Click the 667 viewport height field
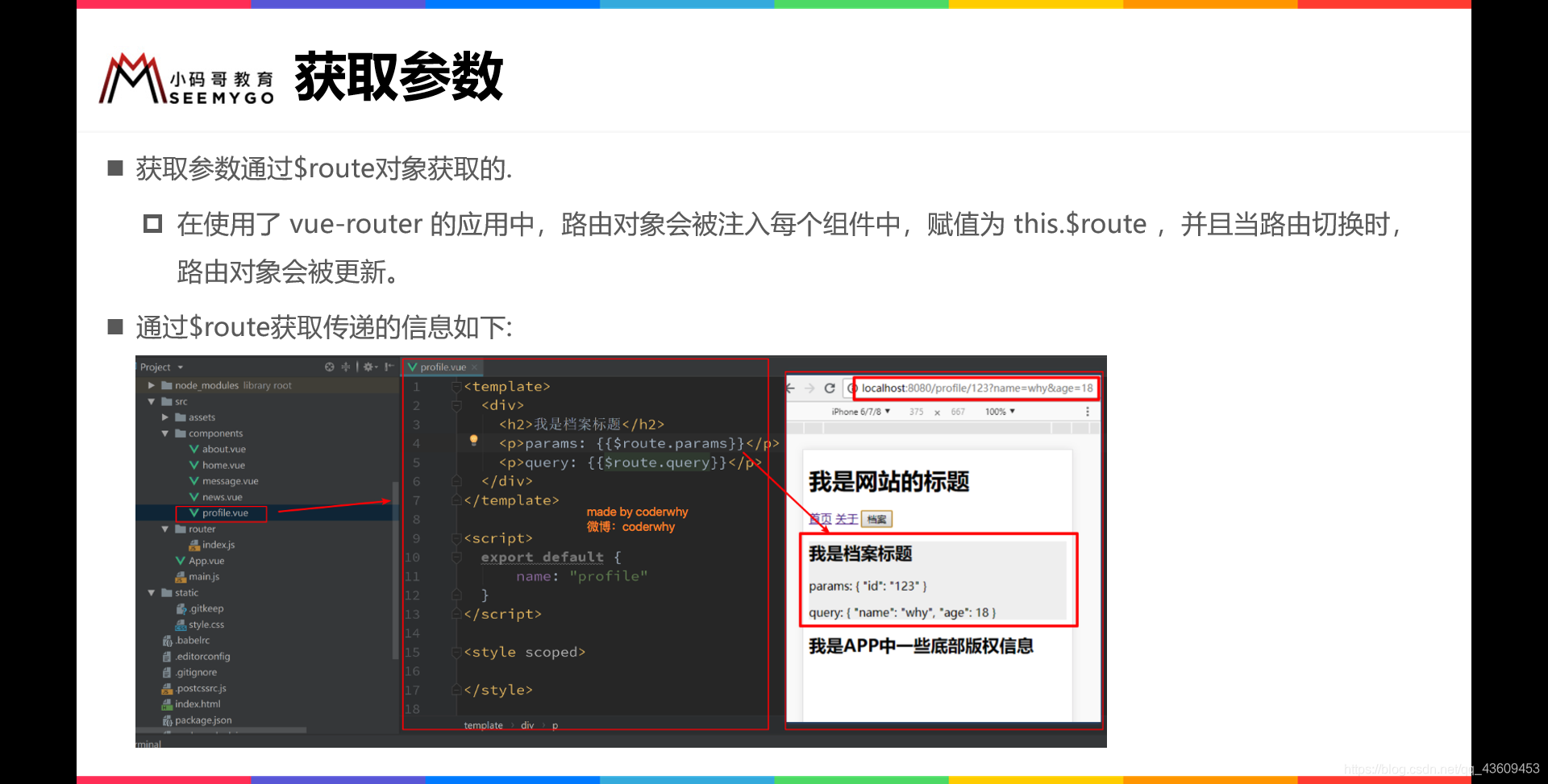The width and height of the screenshot is (1548, 784). pyautogui.click(x=958, y=412)
